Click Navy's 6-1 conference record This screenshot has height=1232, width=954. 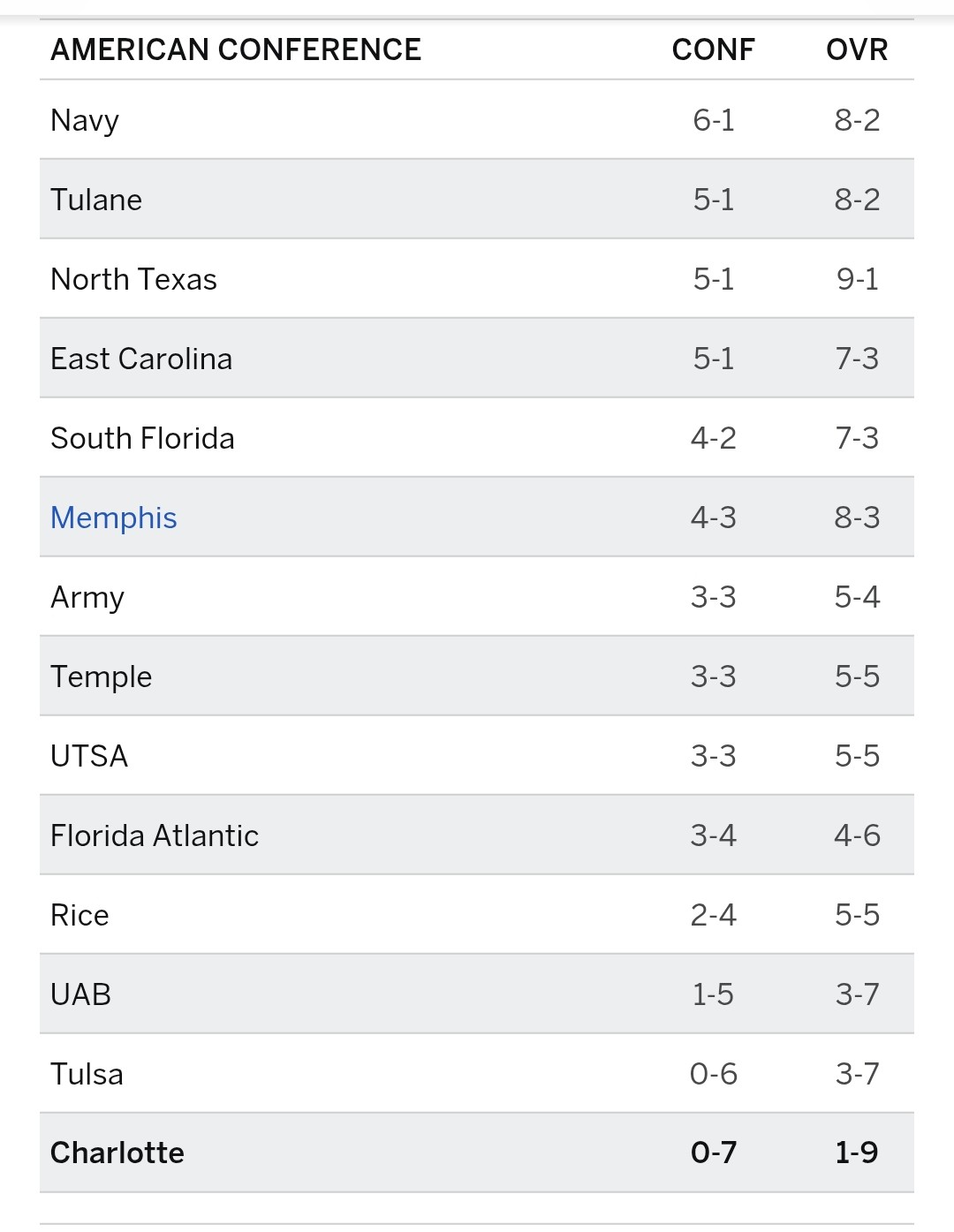coord(713,120)
